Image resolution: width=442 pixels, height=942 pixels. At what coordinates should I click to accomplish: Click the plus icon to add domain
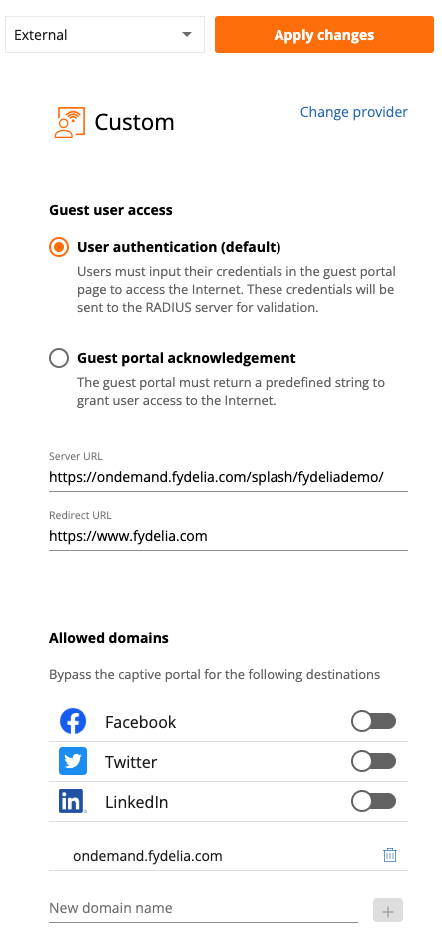point(388,910)
